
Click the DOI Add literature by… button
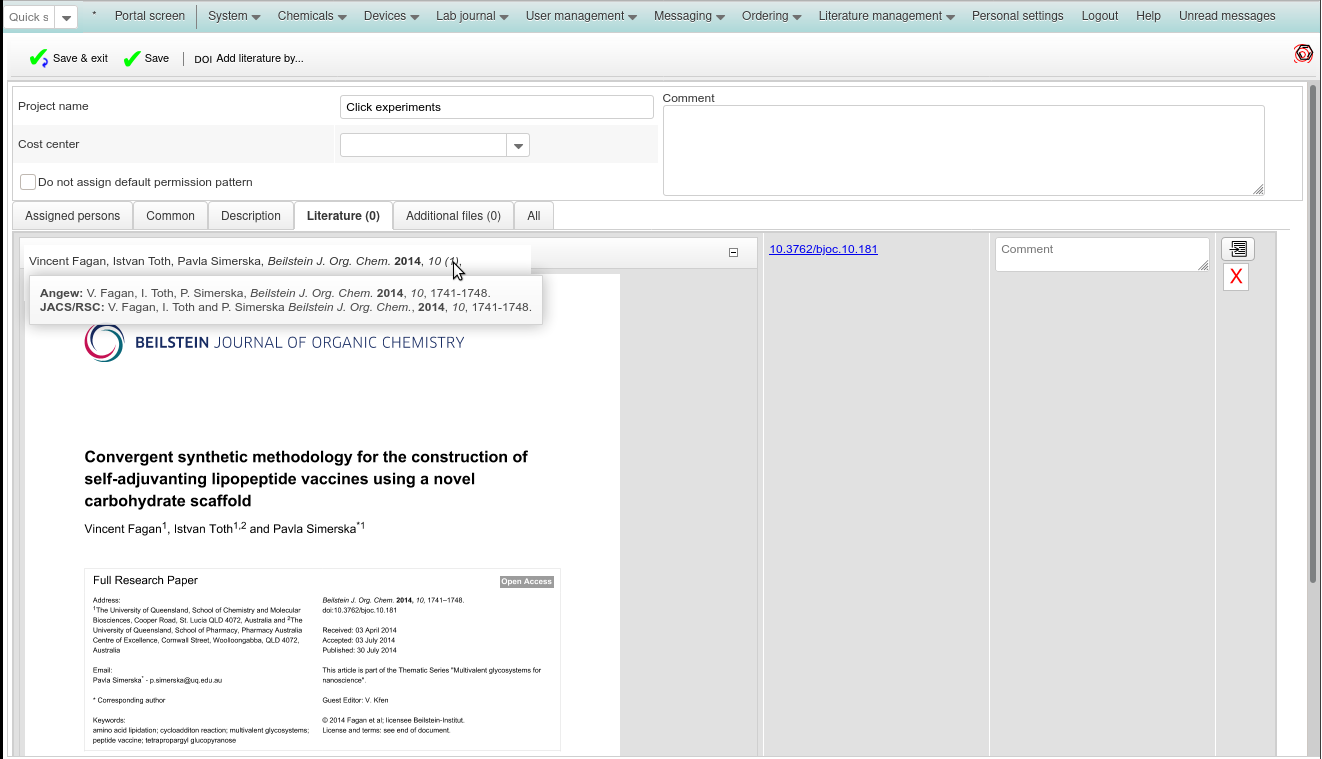click(x=249, y=59)
